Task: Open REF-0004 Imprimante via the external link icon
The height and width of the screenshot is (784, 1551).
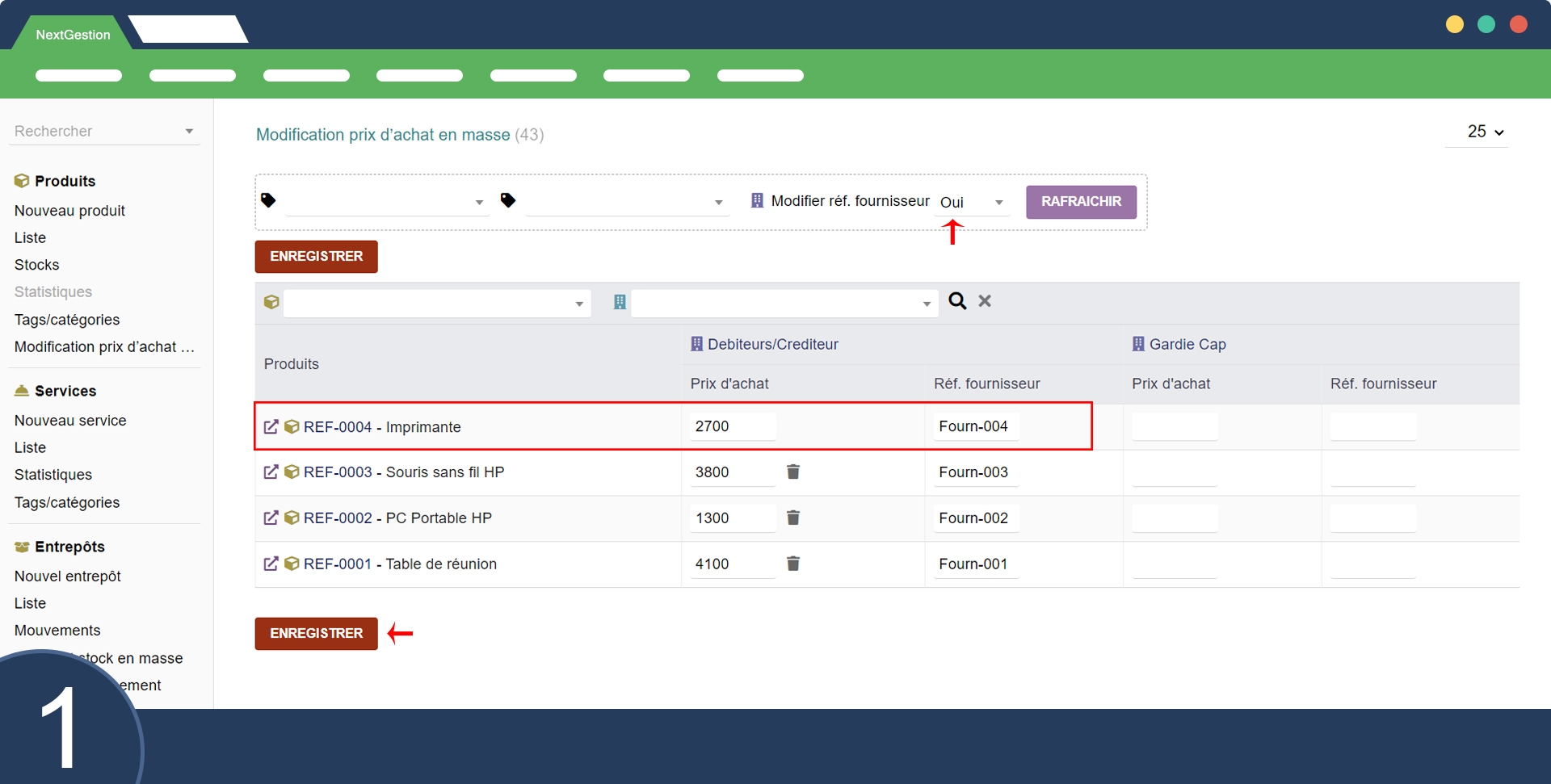Action: tap(271, 427)
